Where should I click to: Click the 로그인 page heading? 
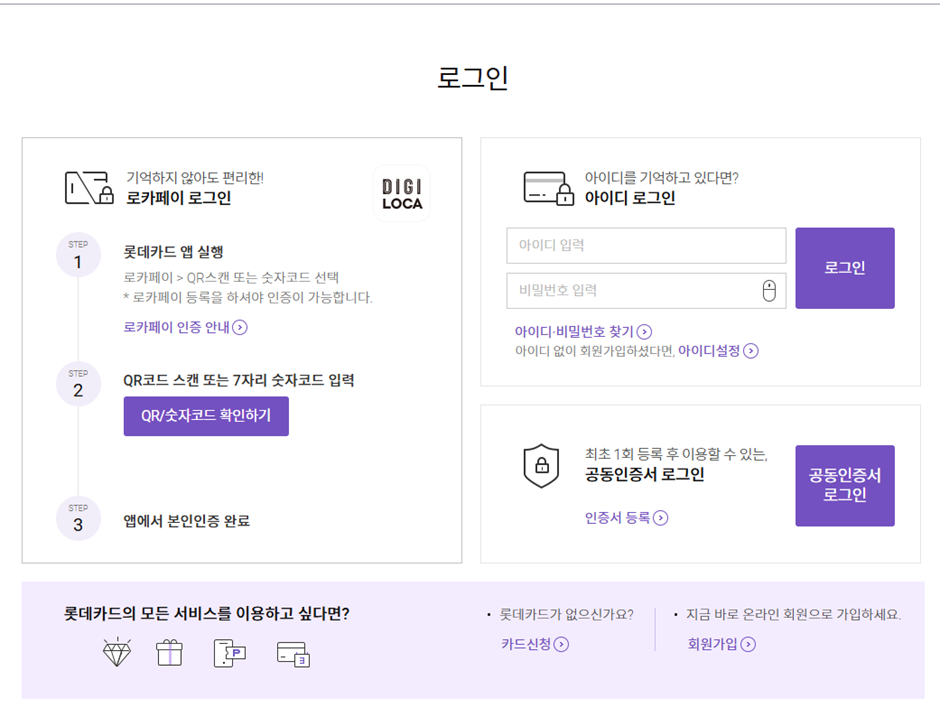472,77
